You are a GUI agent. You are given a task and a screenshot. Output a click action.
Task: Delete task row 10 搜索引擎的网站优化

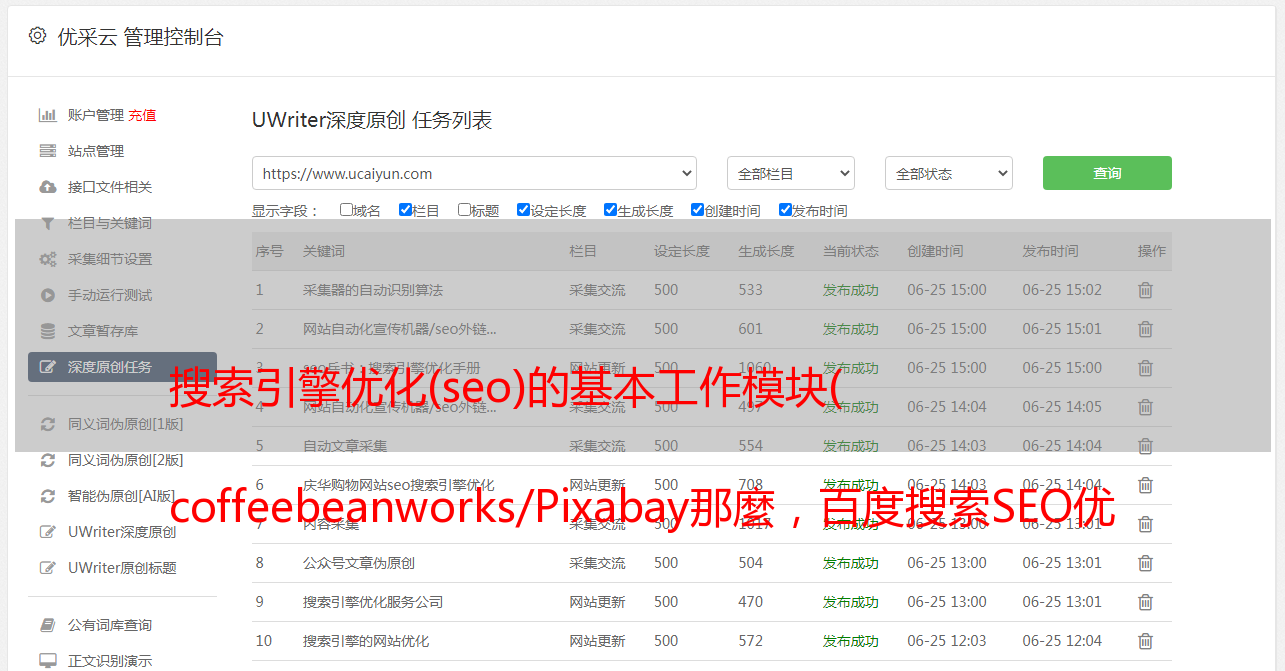click(1145, 641)
